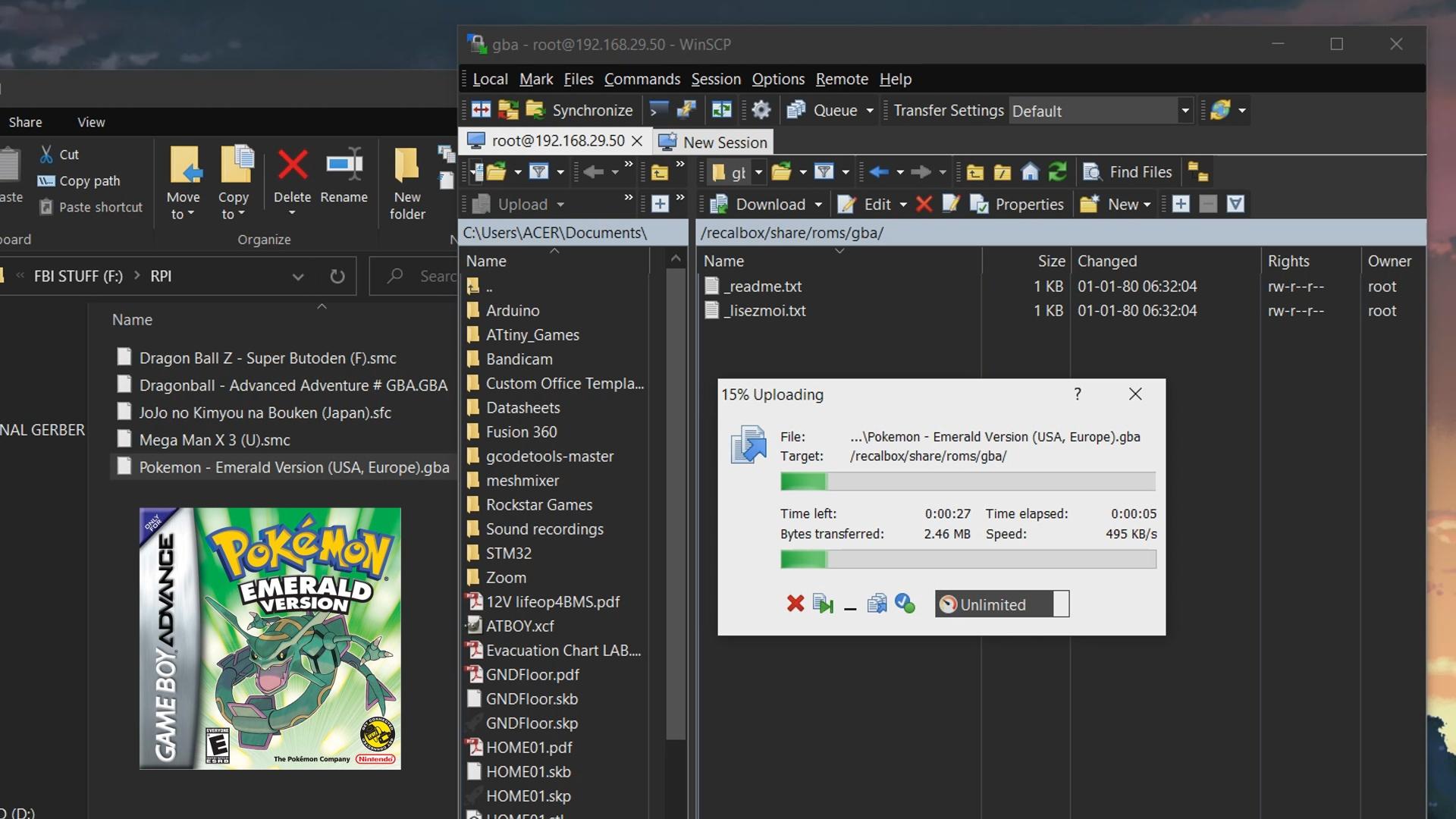Cancel the upload with red X
Screen dimensions: 1456x819
click(x=795, y=604)
